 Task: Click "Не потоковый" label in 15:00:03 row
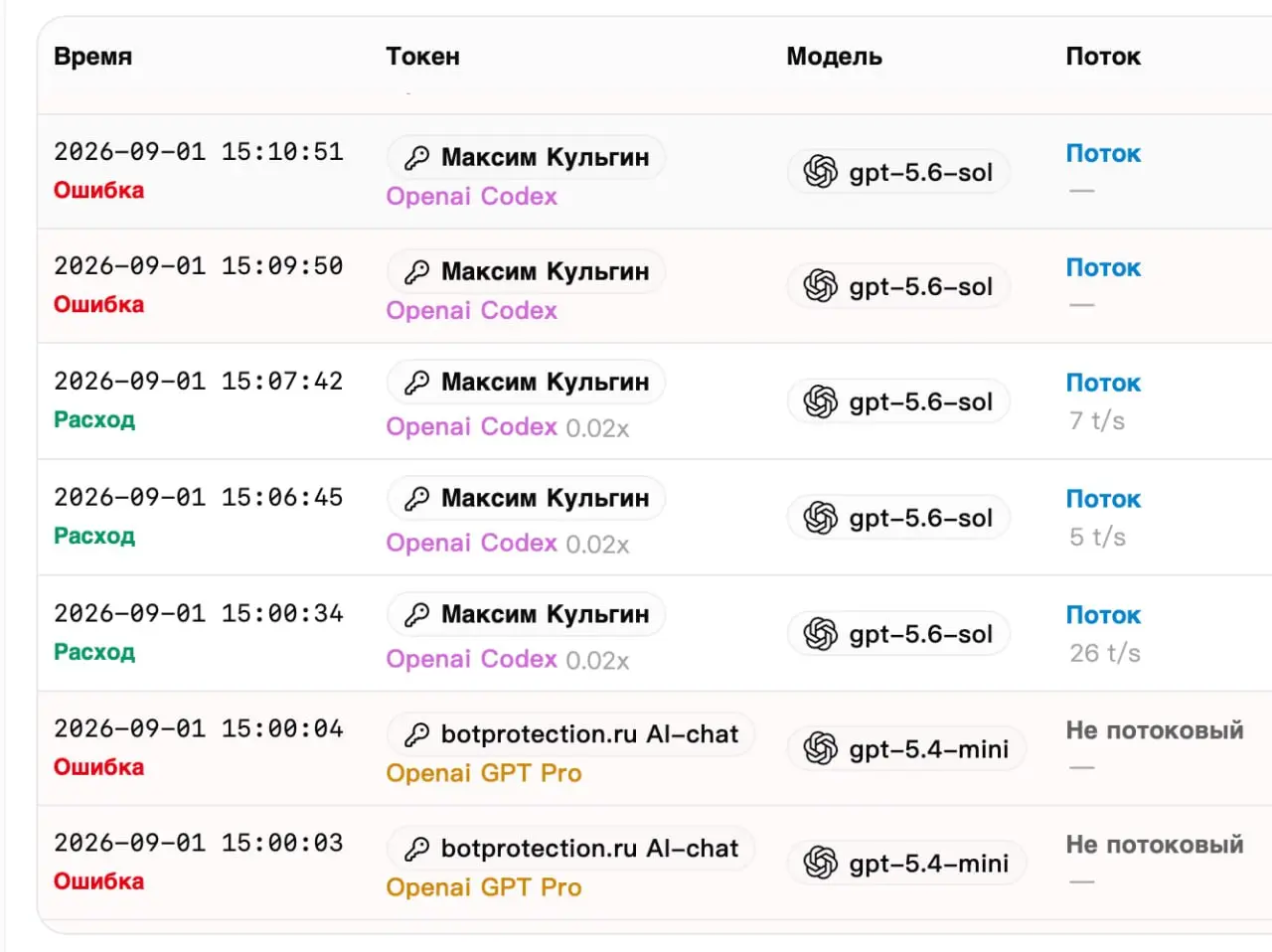pos(1155,845)
